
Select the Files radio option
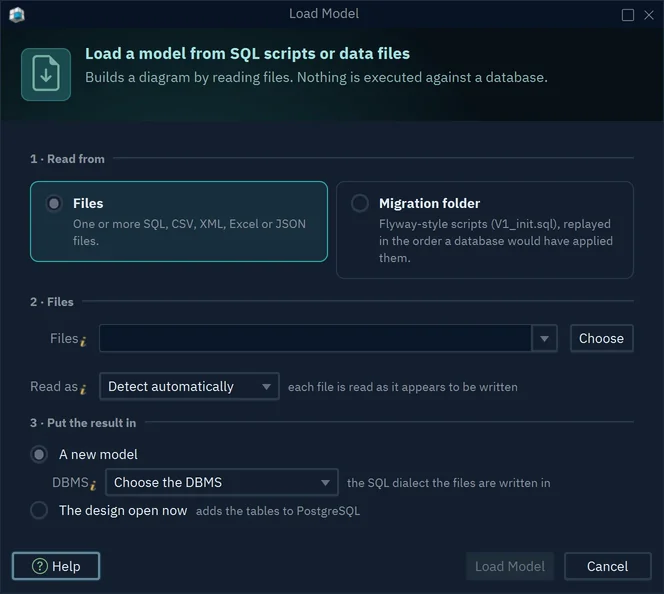click(54, 204)
